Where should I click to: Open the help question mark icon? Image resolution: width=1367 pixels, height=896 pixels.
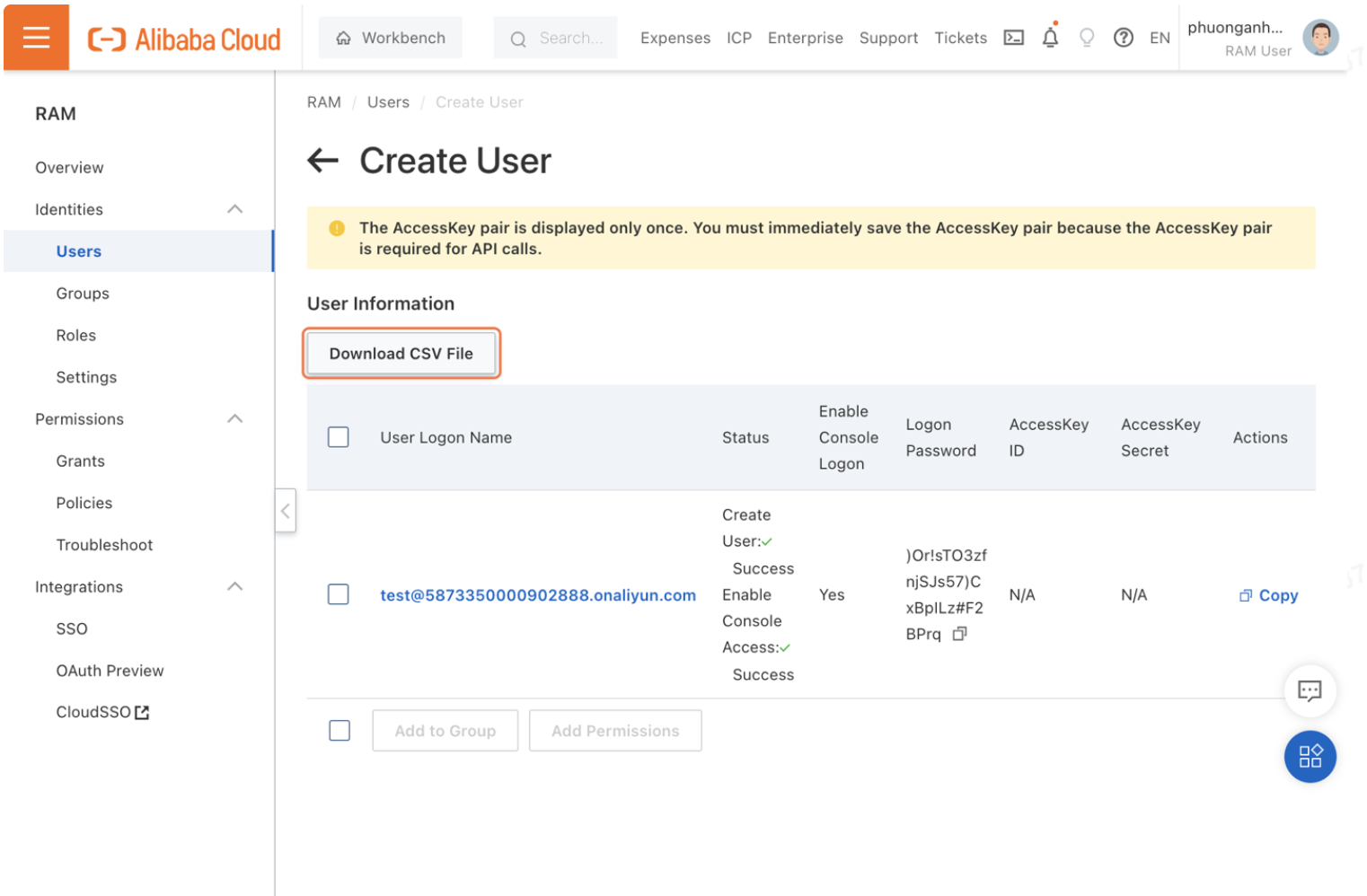click(1123, 38)
